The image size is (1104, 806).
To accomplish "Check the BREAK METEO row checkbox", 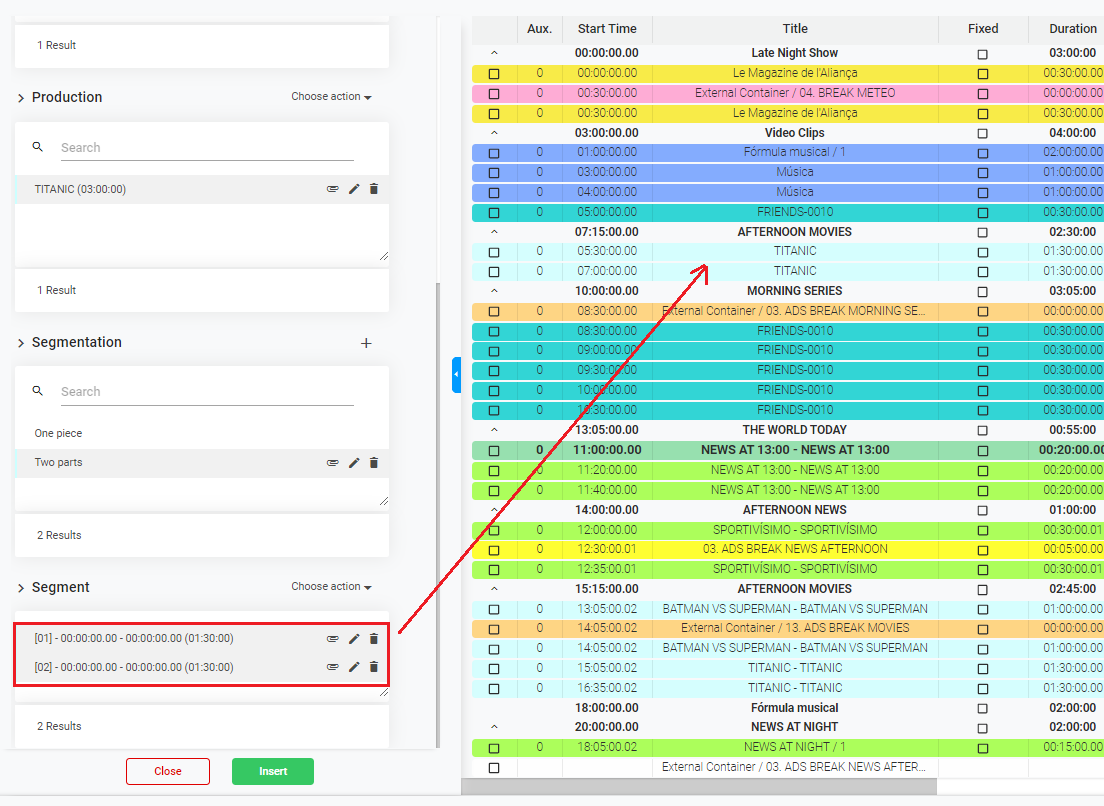I will 494,93.
